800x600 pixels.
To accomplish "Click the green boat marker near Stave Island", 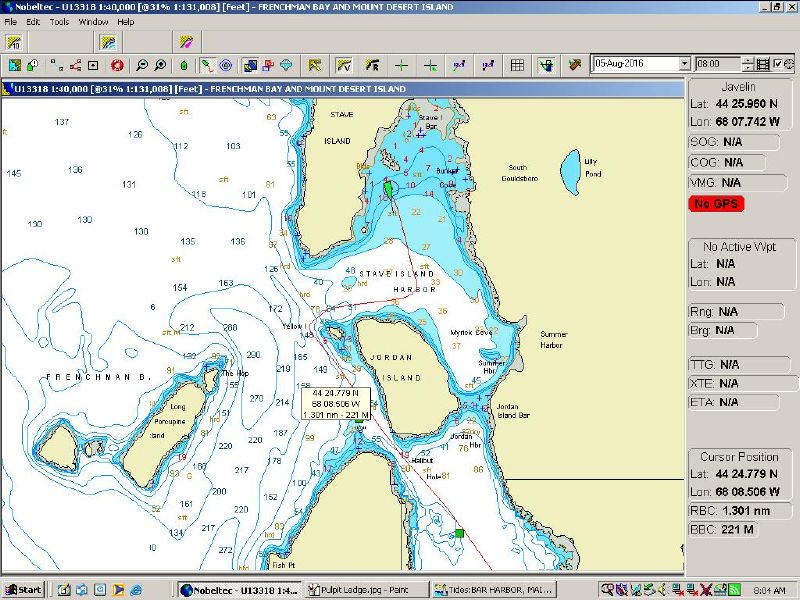I will pyautogui.click(x=389, y=188).
